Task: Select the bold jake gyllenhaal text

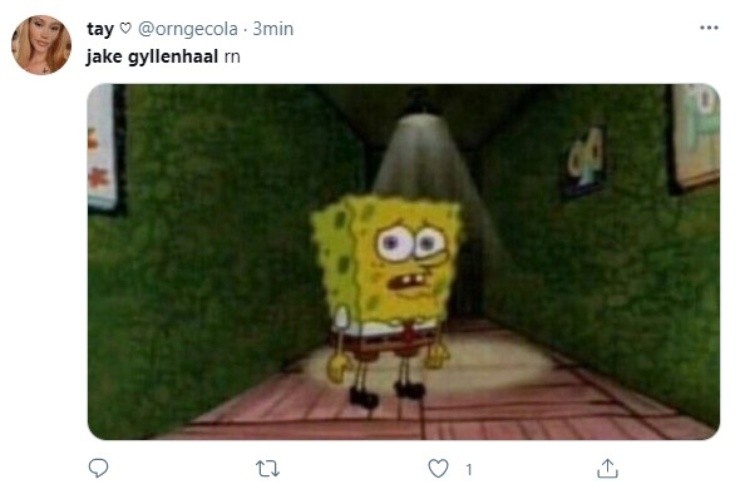Action: (x=152, y=57)
